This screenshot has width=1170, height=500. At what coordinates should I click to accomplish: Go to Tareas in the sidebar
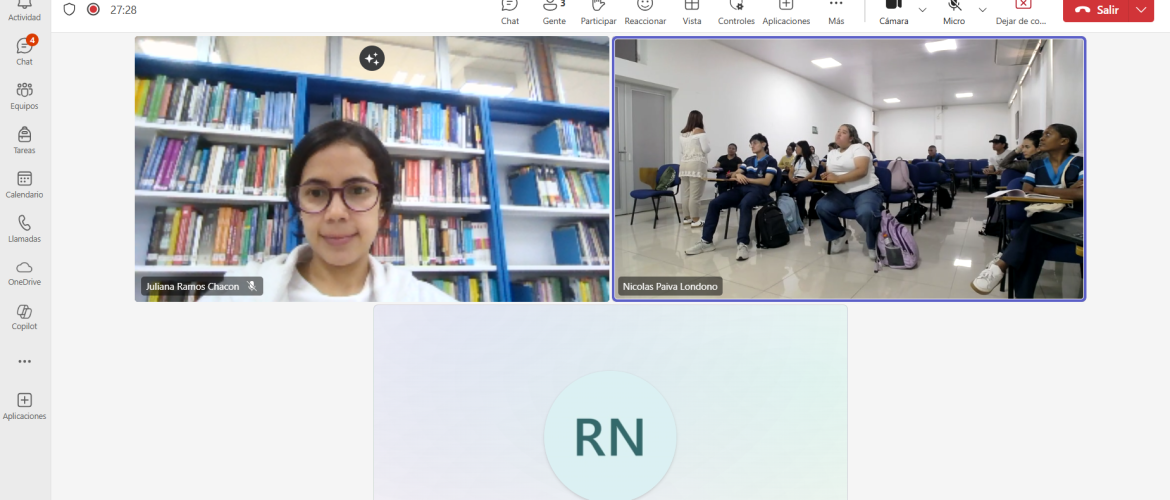pos(24,140)
